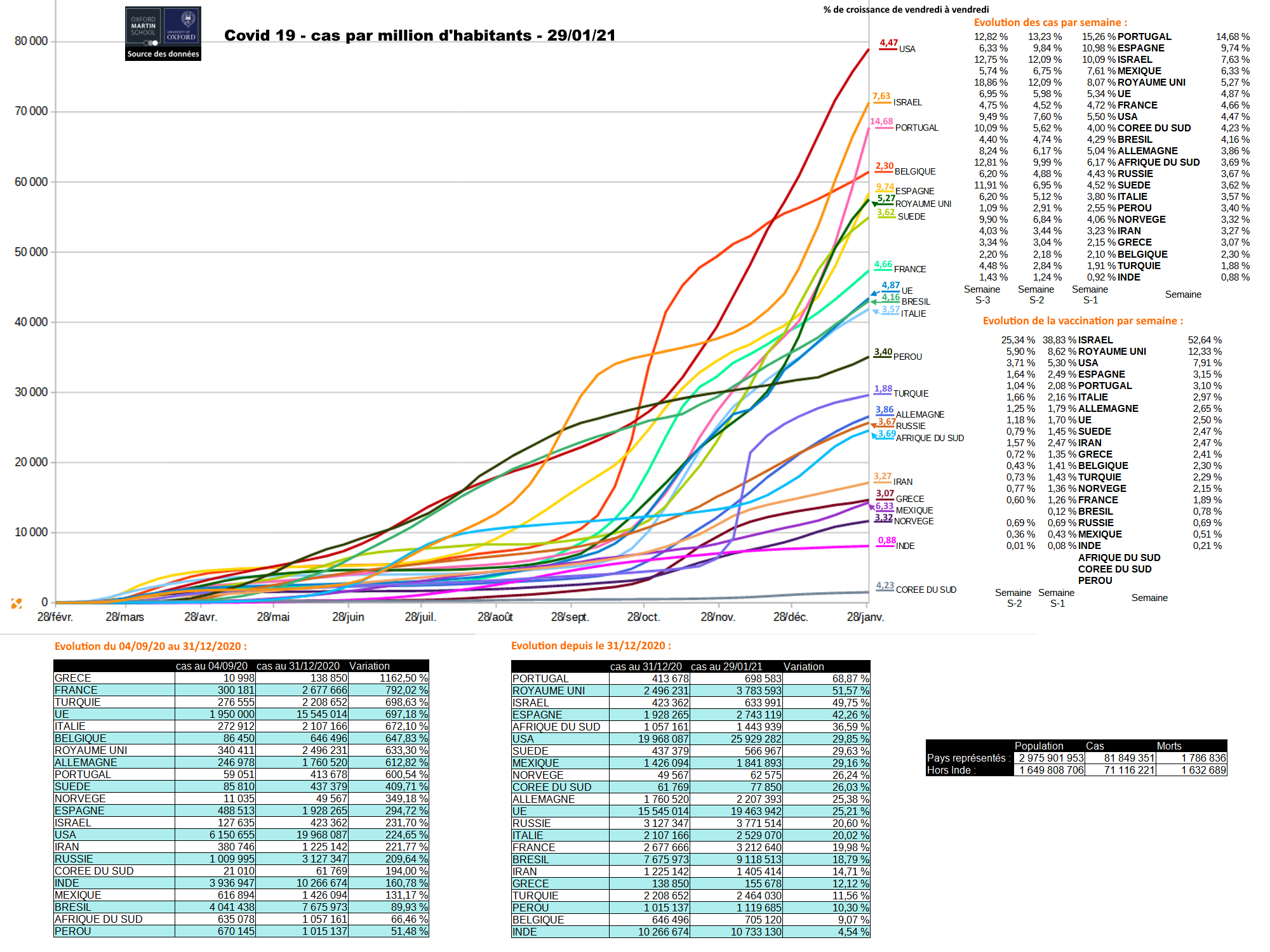This screenshot has width=1270, height=952.
Task: Click the orange expand icon beside the zero axis
Action: pyautogui.click(x=17, y=603)
